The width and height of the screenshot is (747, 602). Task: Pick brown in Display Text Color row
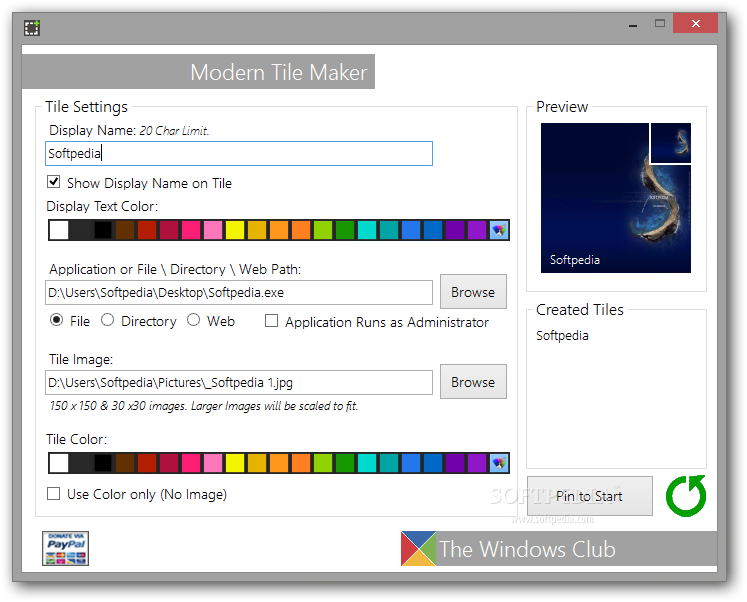pyautogui.click(x=125, y=231)
